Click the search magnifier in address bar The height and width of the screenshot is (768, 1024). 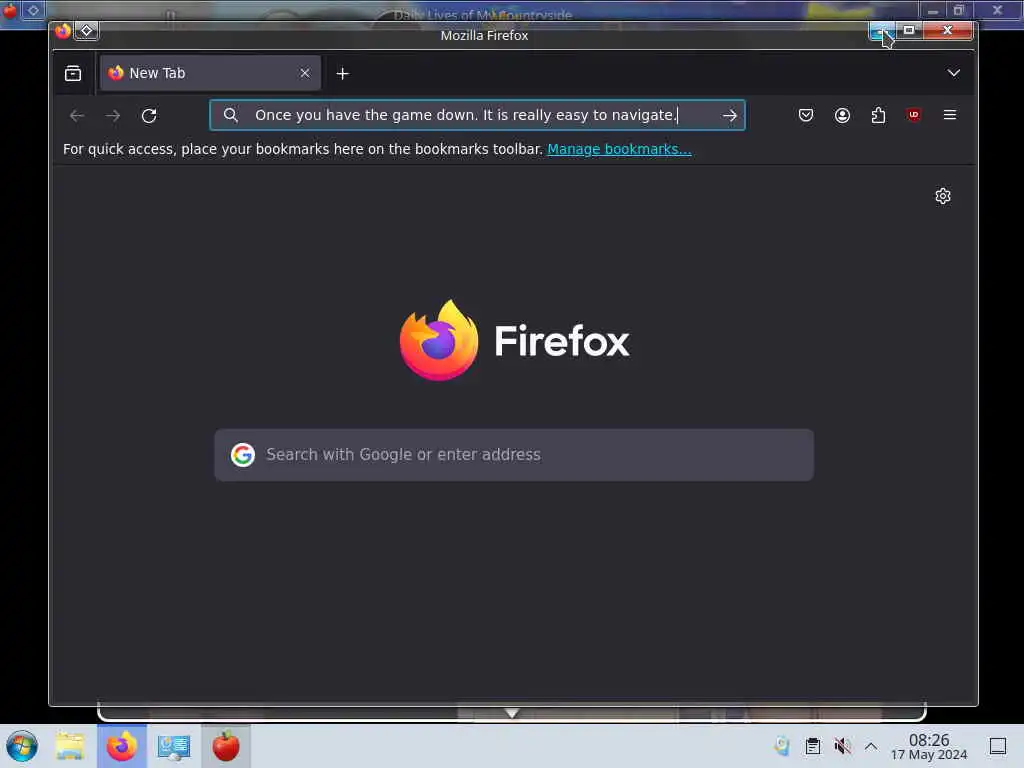[x=231, y=115]
